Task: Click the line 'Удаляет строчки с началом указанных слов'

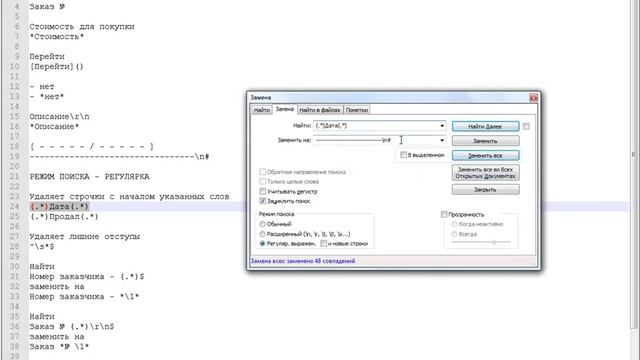Action: pyautogui.click(x=129, y=197)
